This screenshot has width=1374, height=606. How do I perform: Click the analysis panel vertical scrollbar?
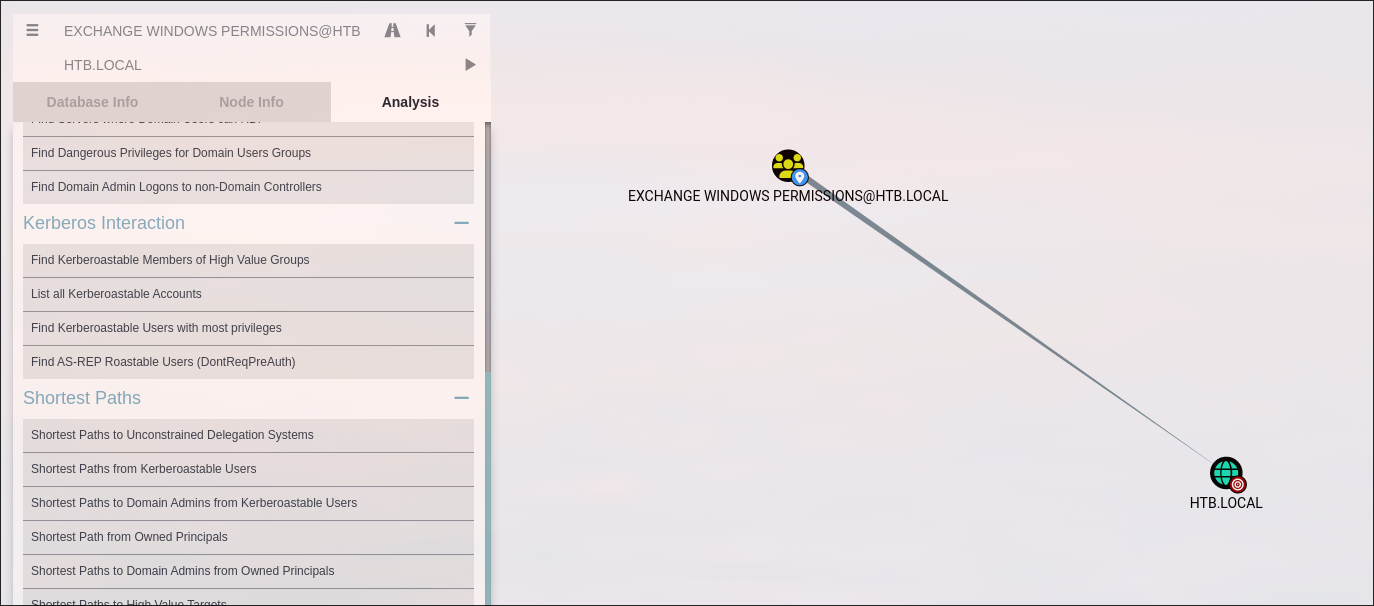point(488,250)
